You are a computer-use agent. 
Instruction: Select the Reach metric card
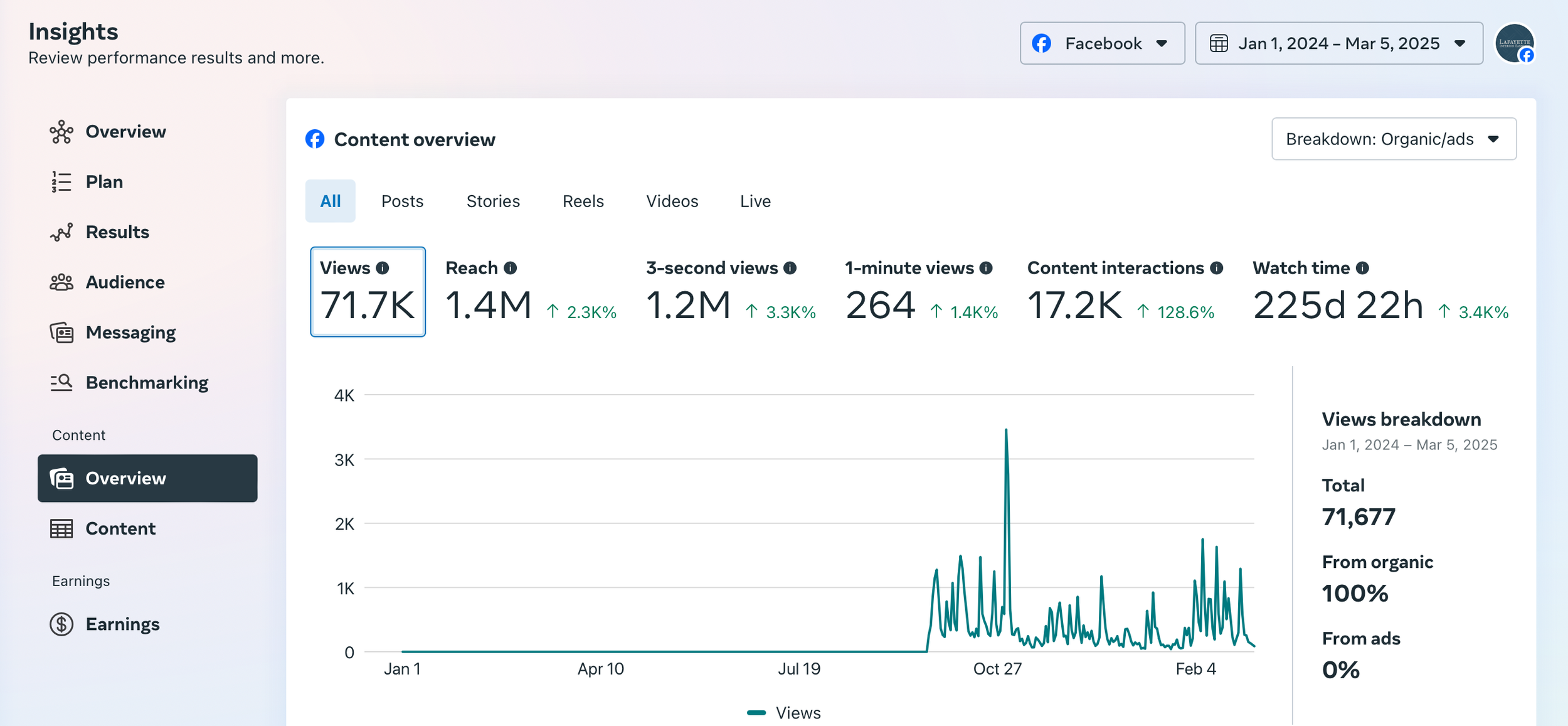click(x=530, y=292)
